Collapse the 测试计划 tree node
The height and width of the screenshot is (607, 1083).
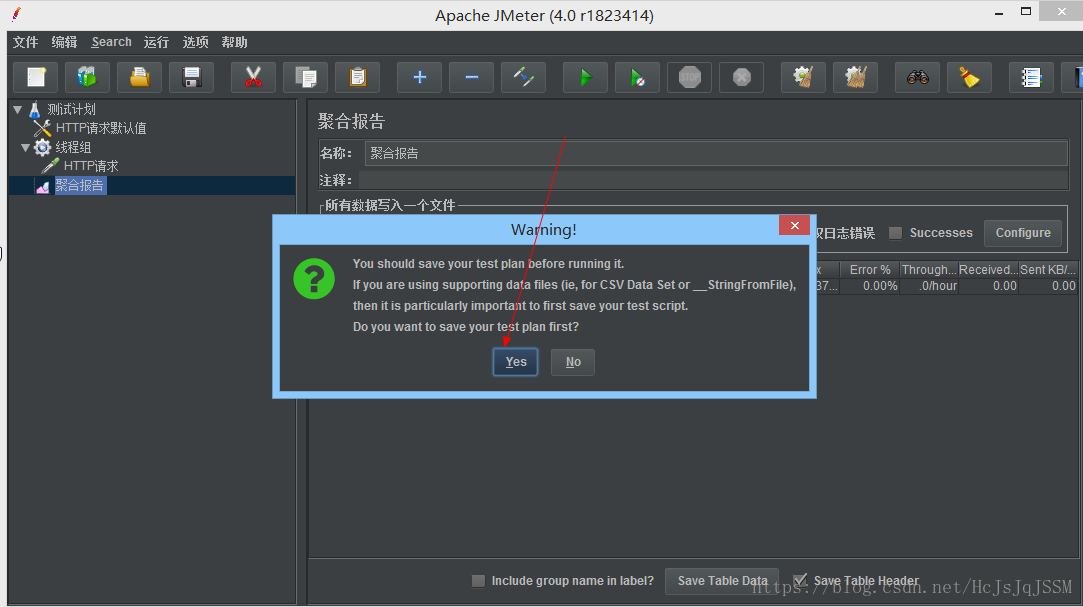coord(18,109)
